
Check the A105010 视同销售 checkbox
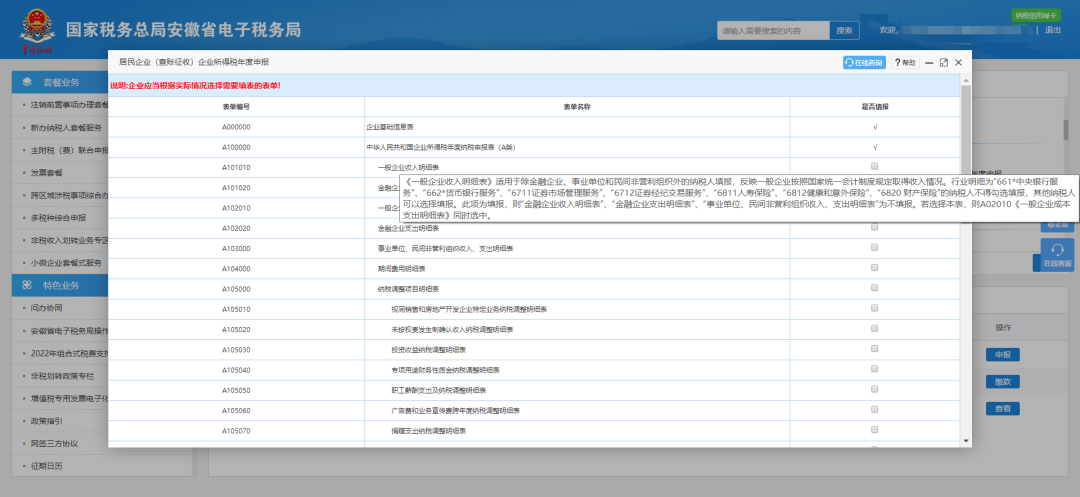[875, 308]
